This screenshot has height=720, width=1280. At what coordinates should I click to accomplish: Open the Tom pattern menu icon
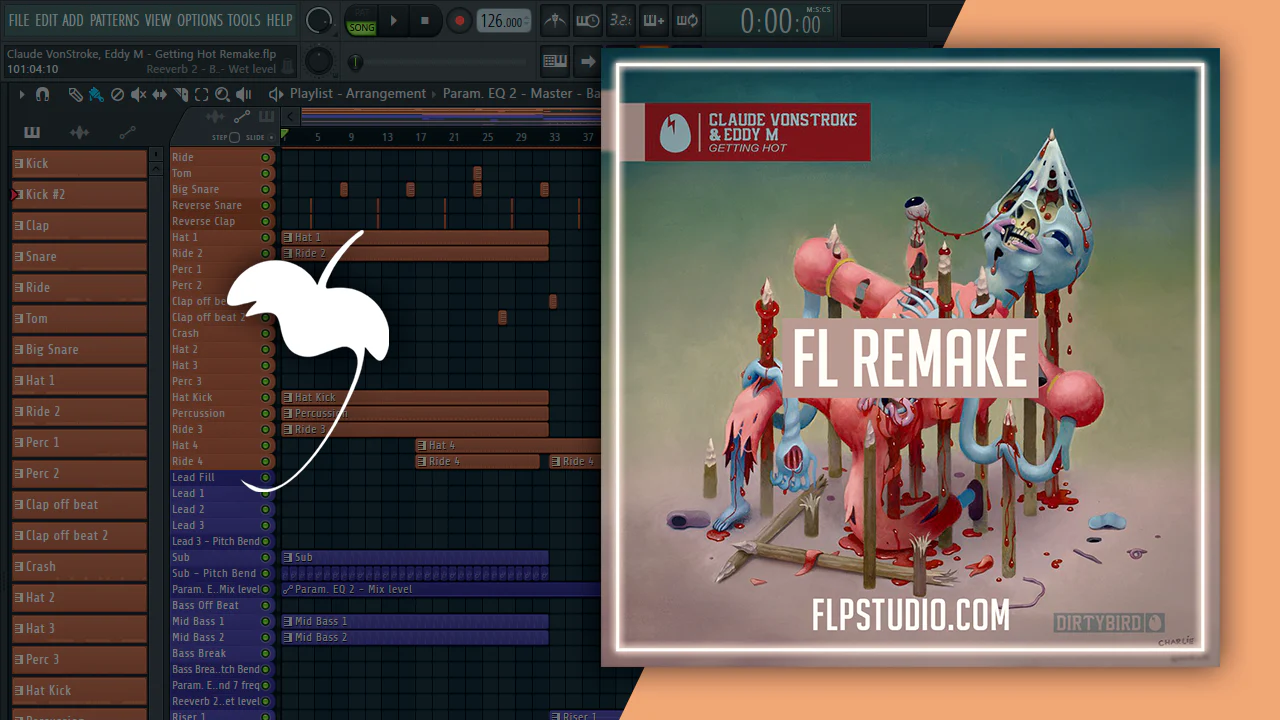point(19,318)
